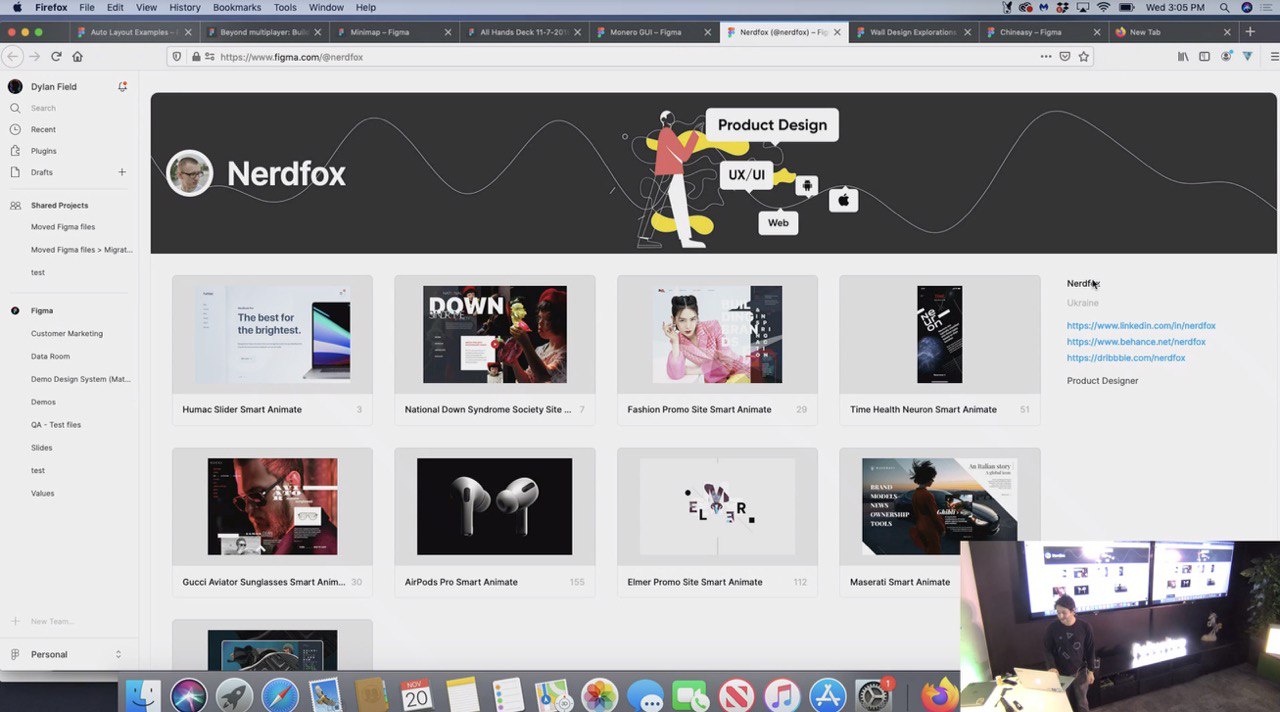The height and width of the screenshot is (712, 1280).
Task: Open Maserati Smart Animate file
Action: coord(940,522)
